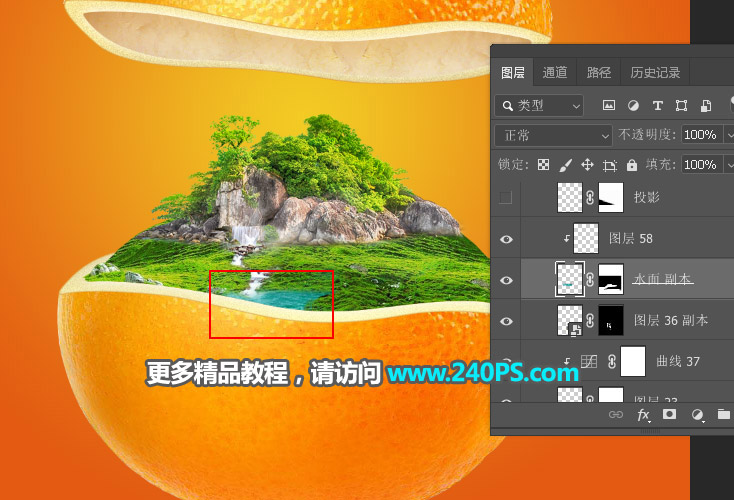The image size is (734, 500).
Task: Select the 曲线 37 white mask thumbnail
Action: [633, 361]
